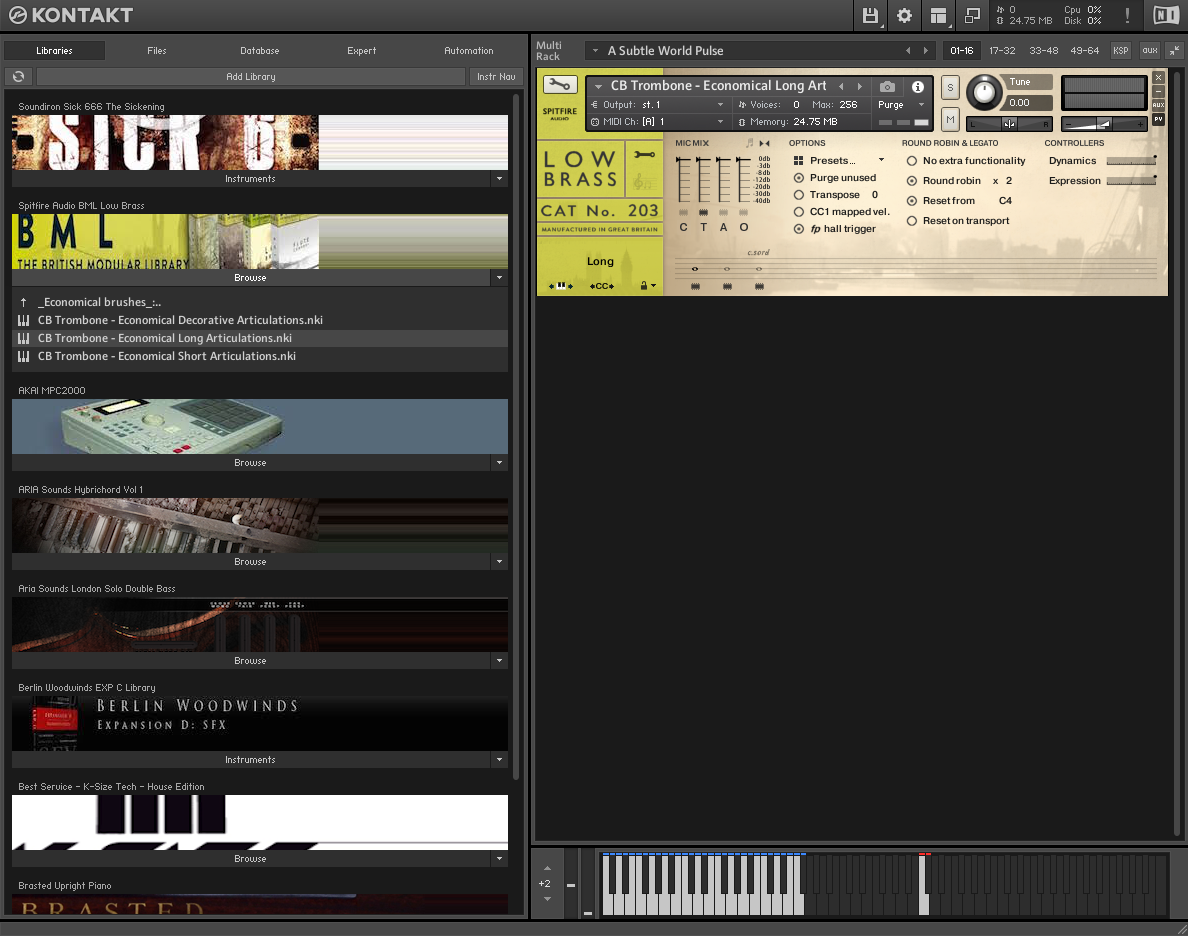Refresh the libraries list
The width and height of the screenshot is (1188, 936).
pos(18,77)
